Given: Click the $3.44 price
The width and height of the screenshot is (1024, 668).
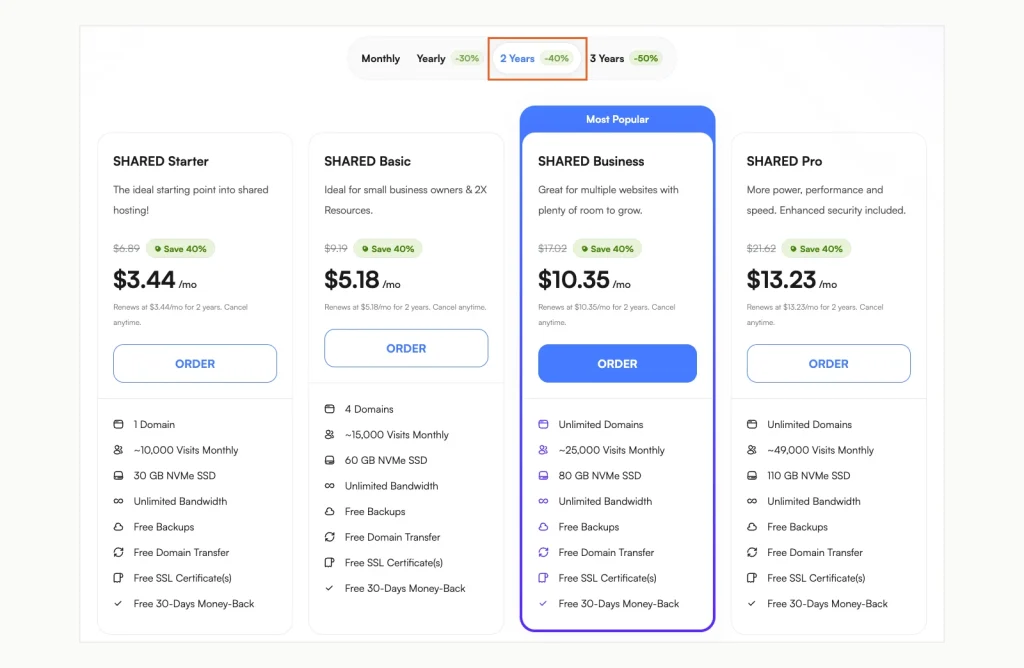Looking at the screenshot, I should click(x=144, y=280).
